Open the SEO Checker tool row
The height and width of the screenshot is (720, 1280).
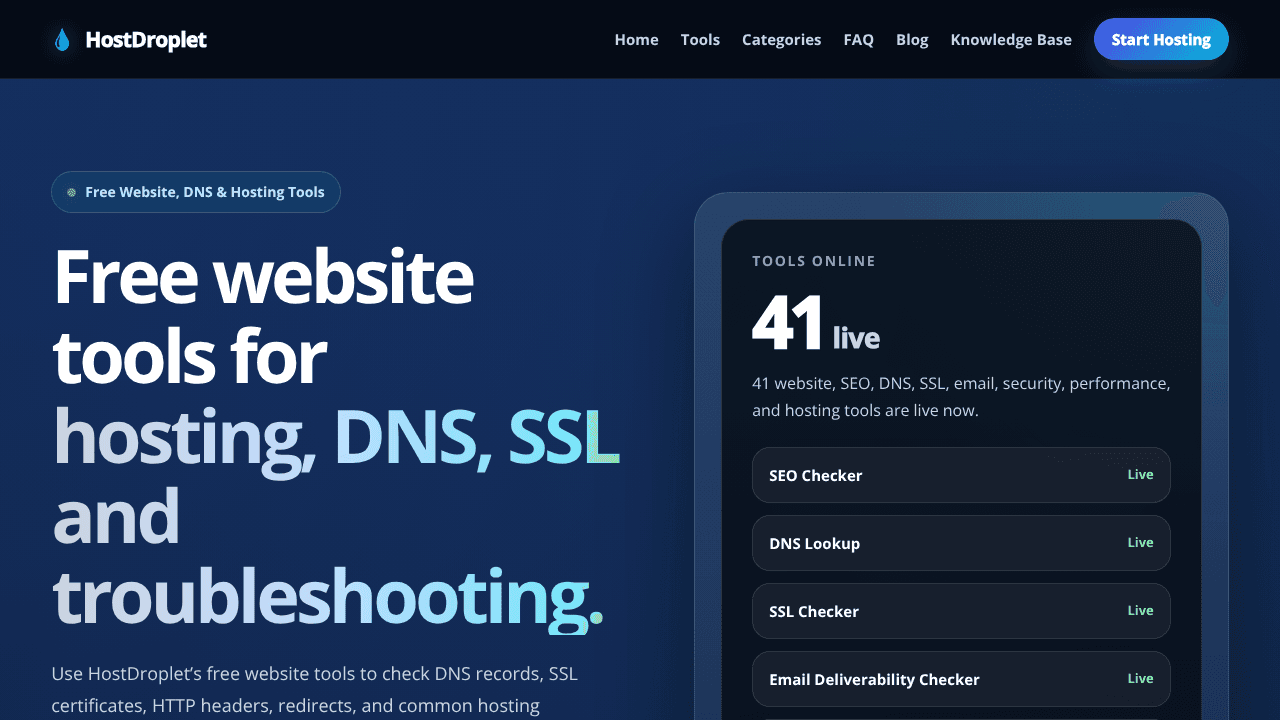pyautogui.click(x=961, y=475)
